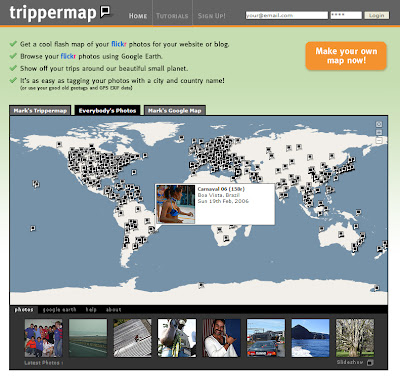Image resolution: width=400 pixels, height=377 pixels.
Task: Open the bare tree thumbnail
Action: 355,338
